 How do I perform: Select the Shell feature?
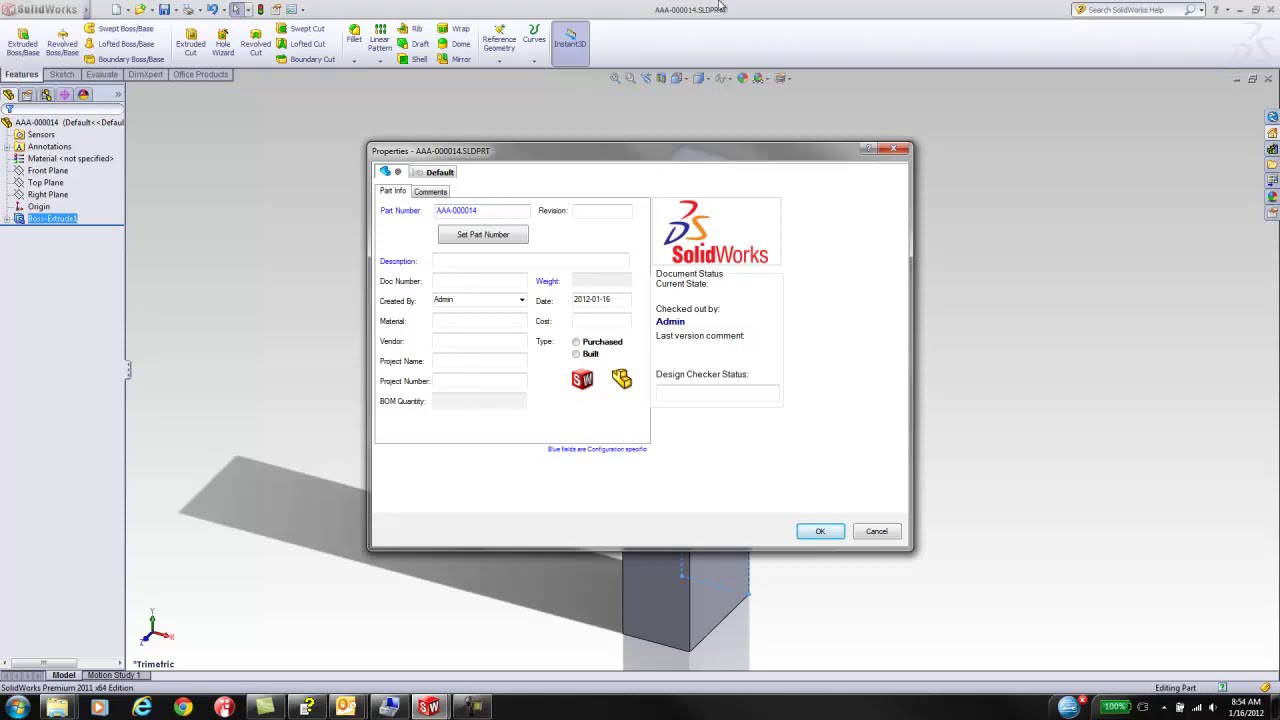pos(412,59)
